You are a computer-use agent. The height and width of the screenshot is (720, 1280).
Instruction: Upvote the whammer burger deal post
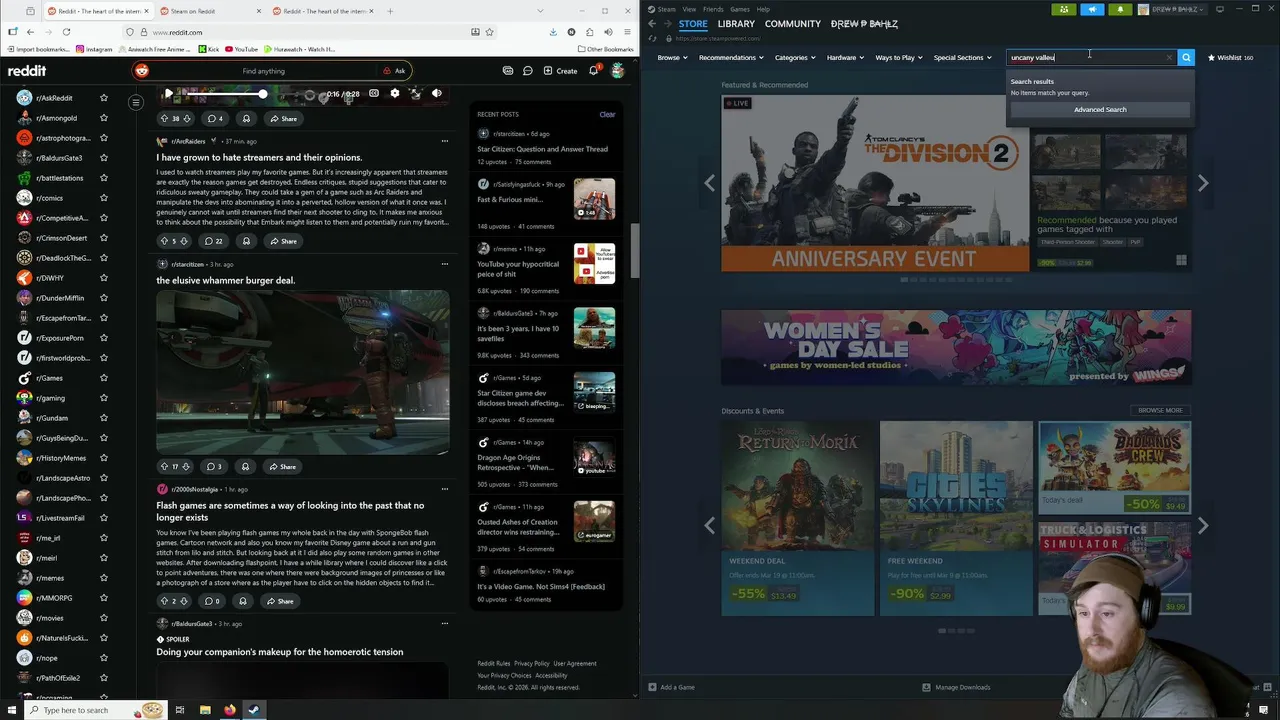pyautogui.click(x=165, y=466)
